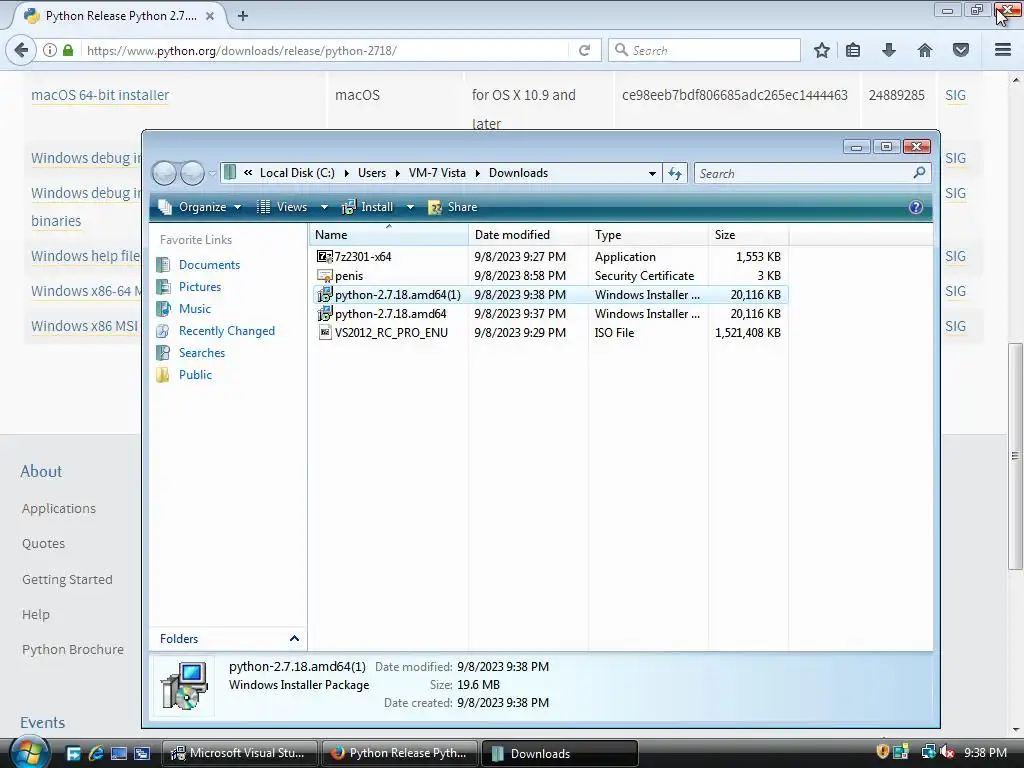
Task: Click the Explorer help question mark icon
Action: click(x=916, y=207)
